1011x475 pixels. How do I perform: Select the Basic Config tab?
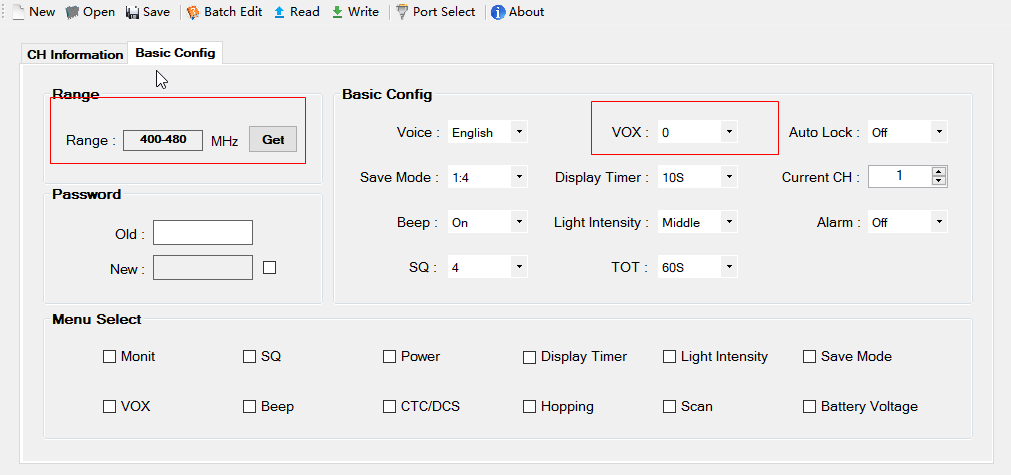[x=175, y=53]
